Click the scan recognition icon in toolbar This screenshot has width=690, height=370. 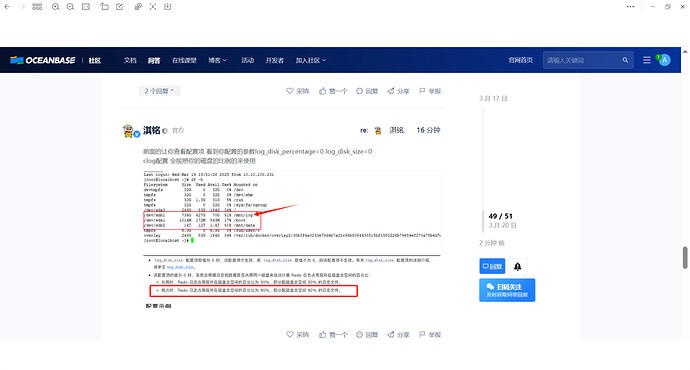pyautogui.click(x=153, y=7)
